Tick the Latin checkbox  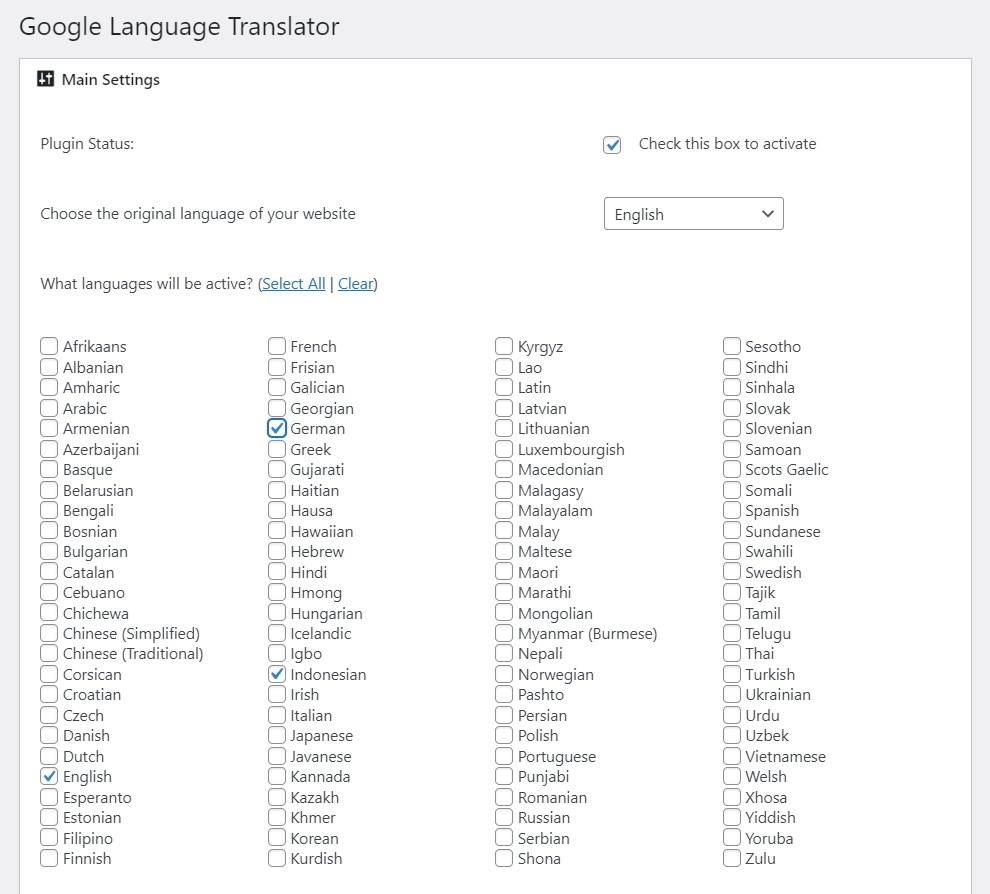click(x=504, y=387)
